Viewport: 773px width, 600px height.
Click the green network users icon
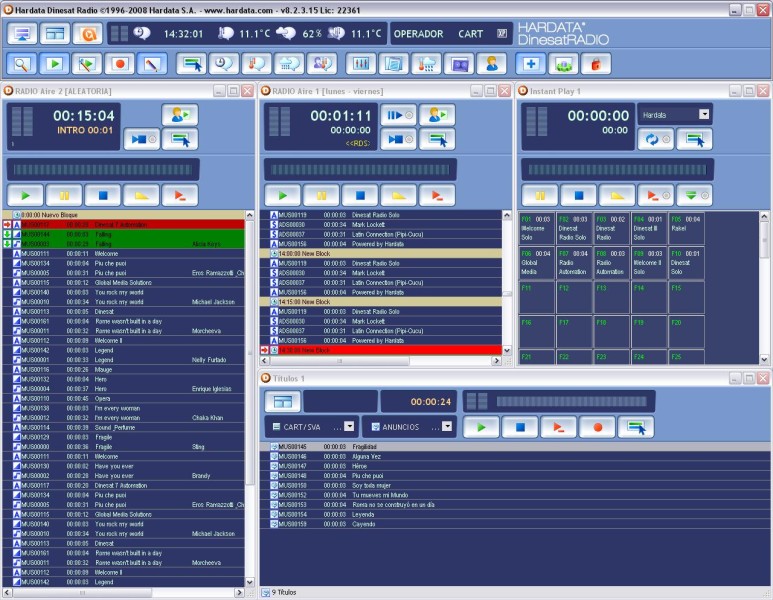[563, 64]
